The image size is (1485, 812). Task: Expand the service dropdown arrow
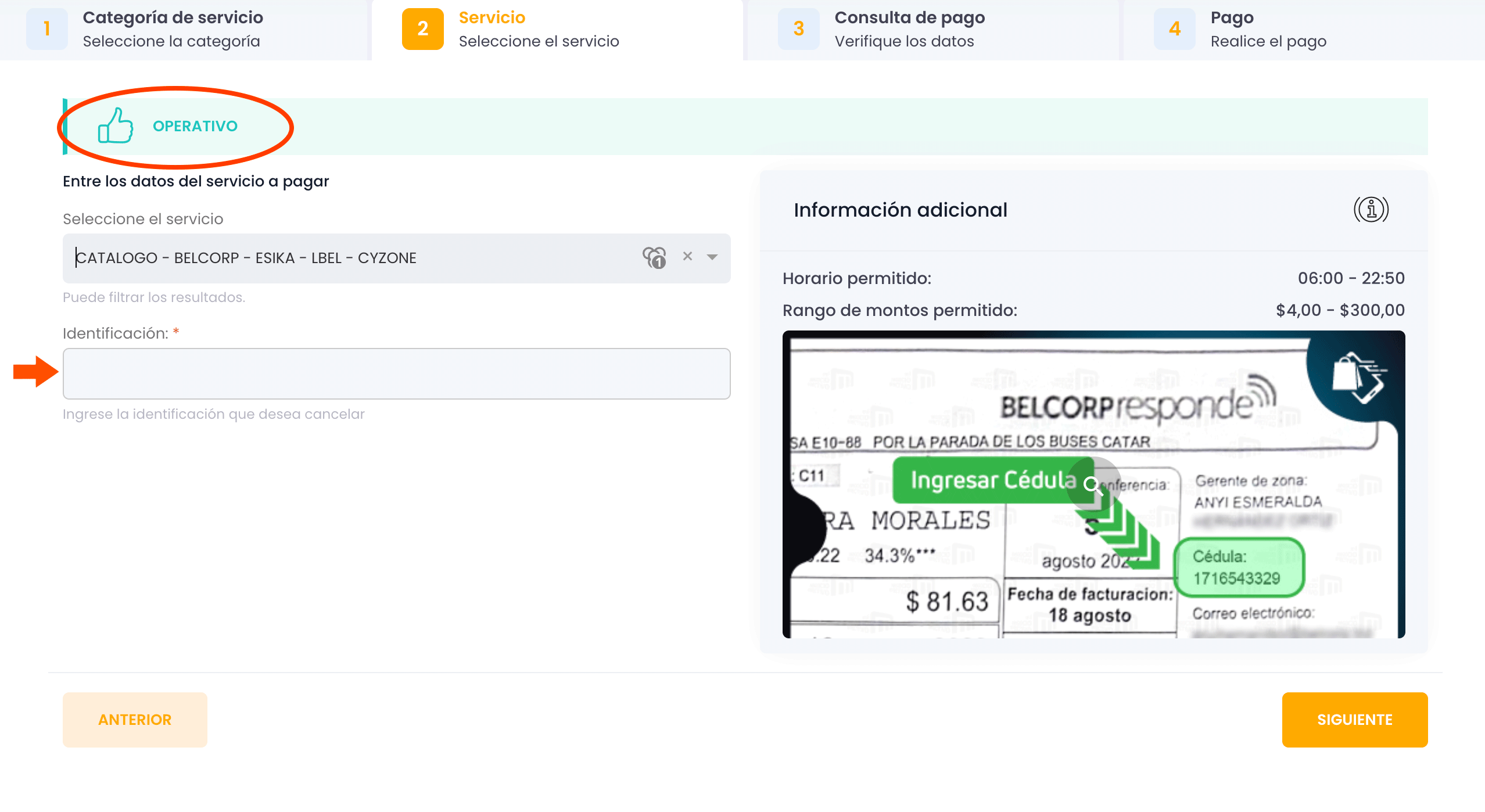712,257
